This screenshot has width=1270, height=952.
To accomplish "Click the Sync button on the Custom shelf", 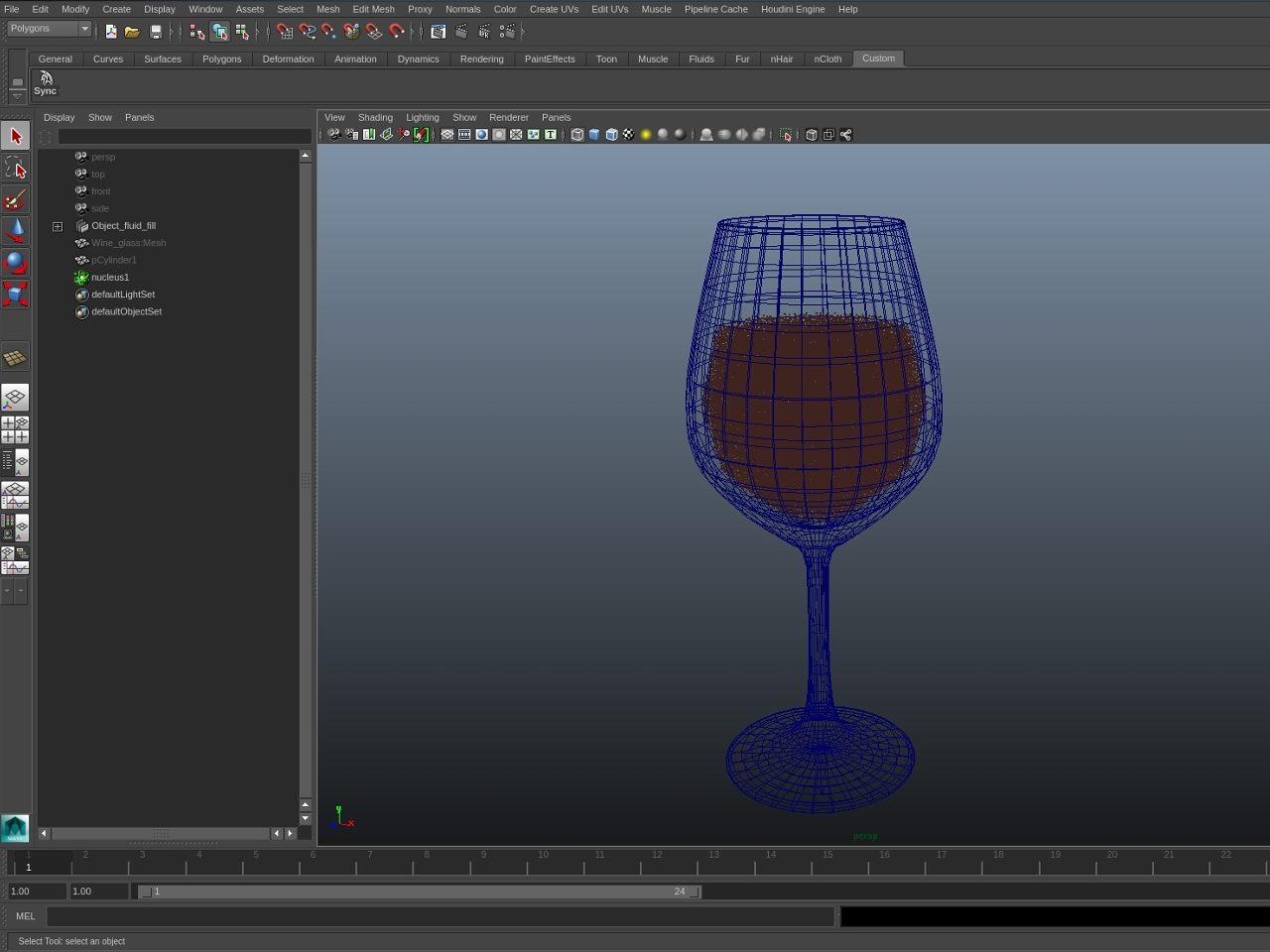I will click(45, 83).
